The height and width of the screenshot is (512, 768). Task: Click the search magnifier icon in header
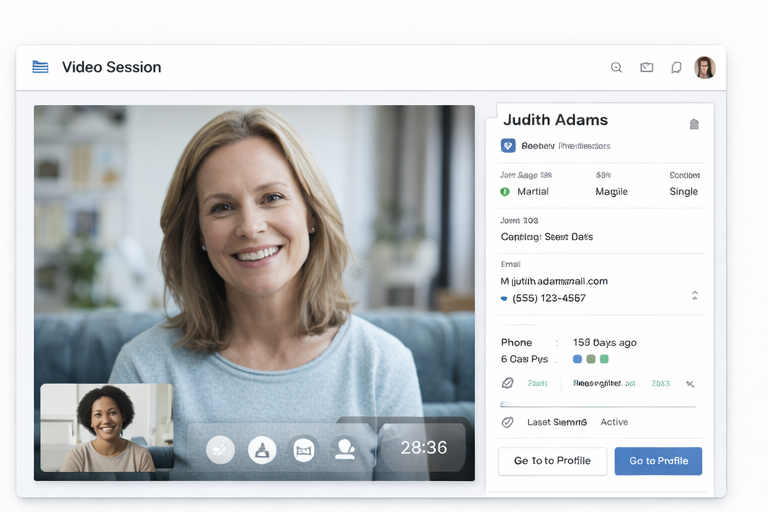pos(616,68)
